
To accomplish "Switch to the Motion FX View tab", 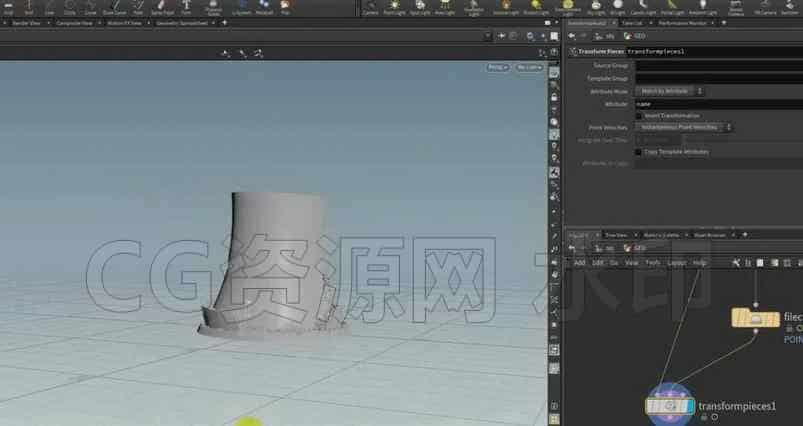I will 124,23.
